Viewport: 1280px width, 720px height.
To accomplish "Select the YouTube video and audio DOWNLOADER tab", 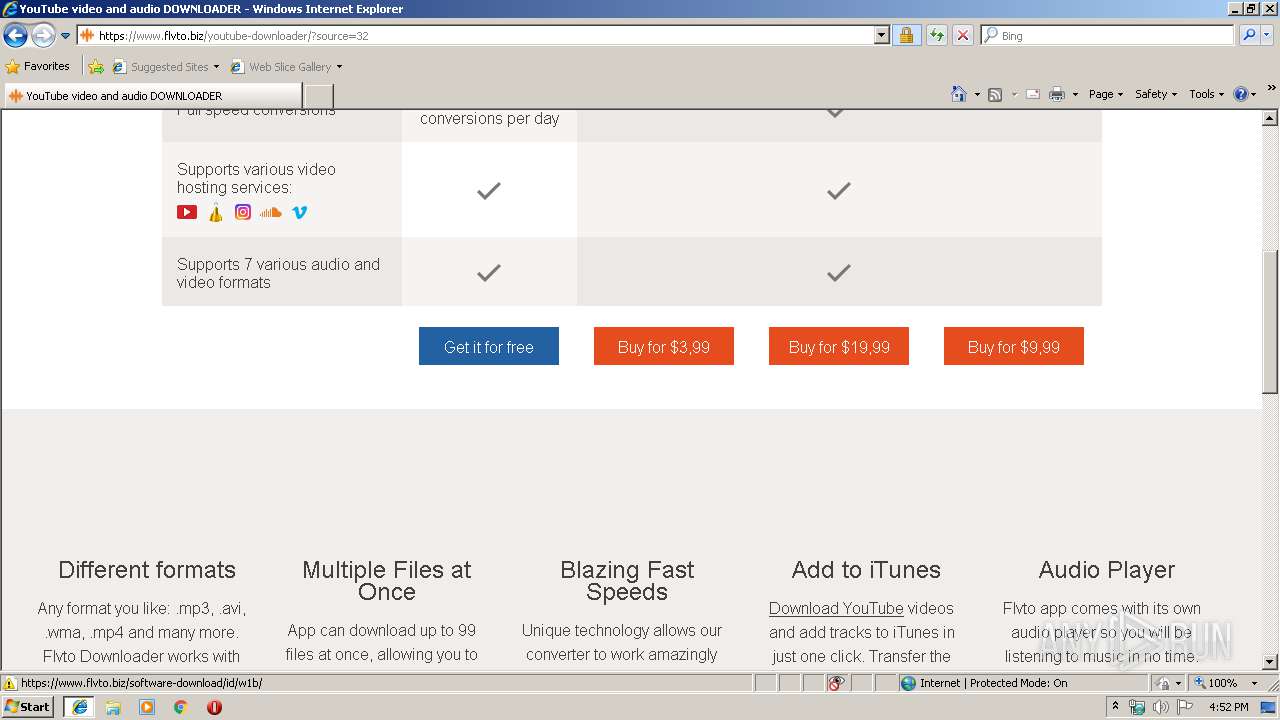I will coord(152,96).
